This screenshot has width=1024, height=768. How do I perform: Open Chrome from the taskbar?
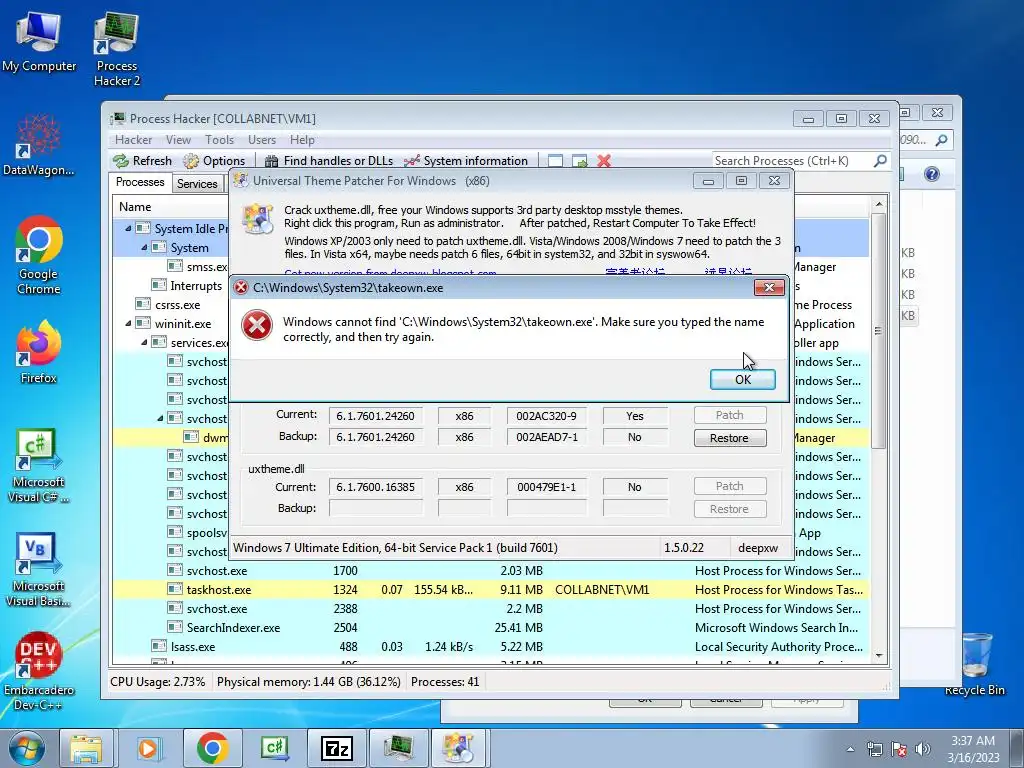point(212,748)
